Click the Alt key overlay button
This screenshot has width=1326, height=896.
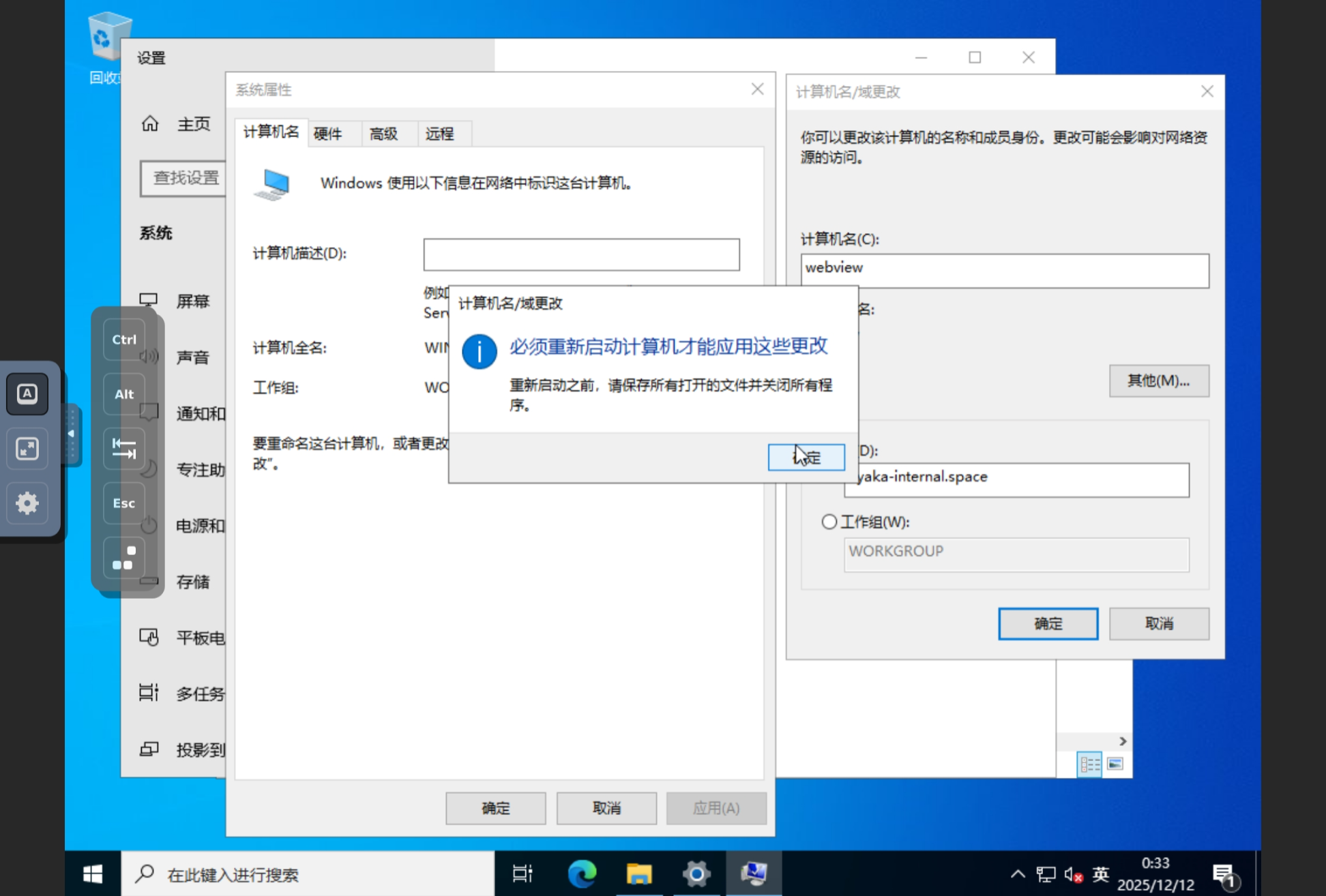pos(124,394)
